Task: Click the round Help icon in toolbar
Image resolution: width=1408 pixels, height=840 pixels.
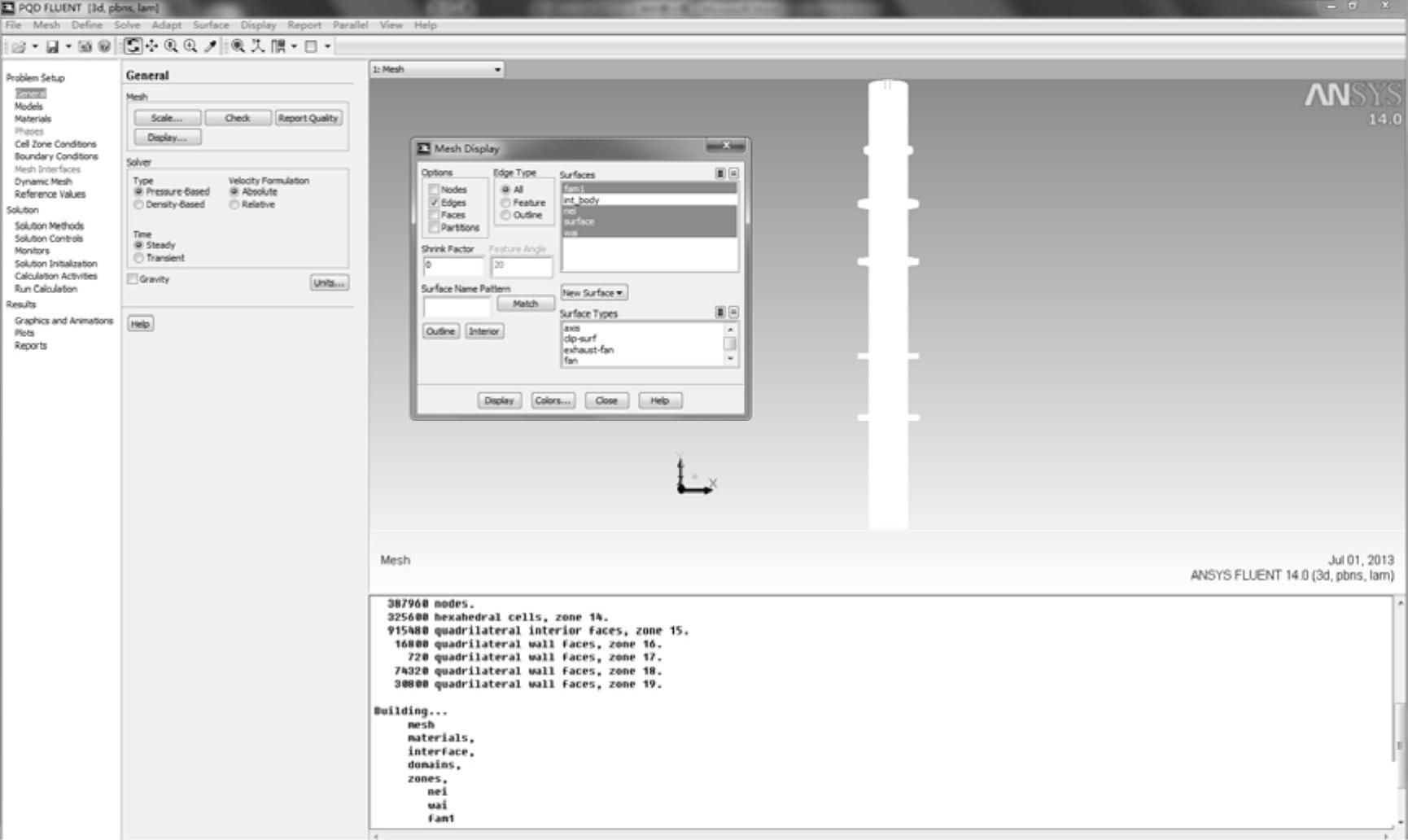Action: (104, 46)
